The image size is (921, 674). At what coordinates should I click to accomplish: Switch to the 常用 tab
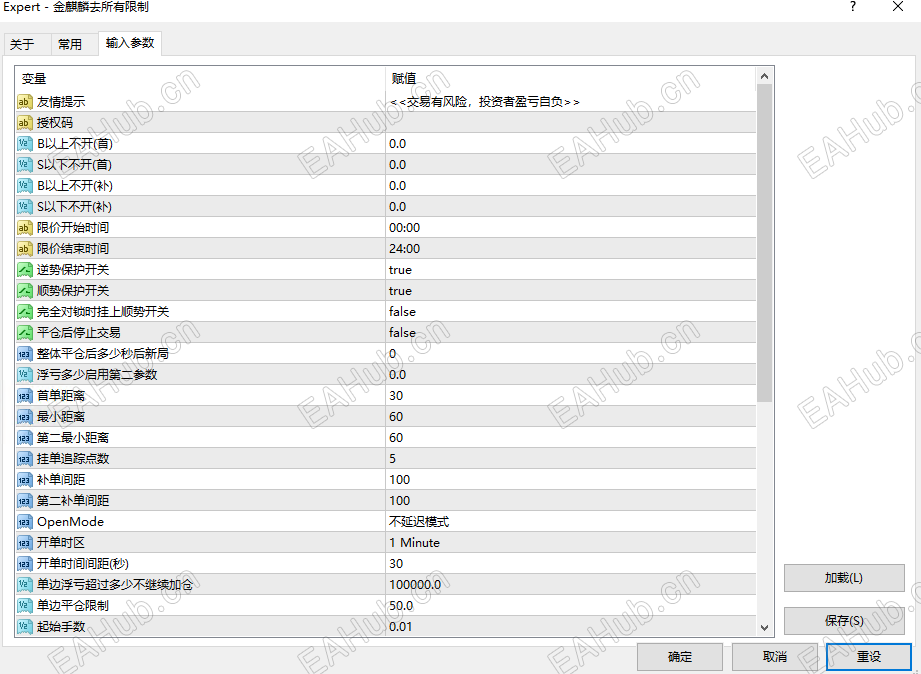[x=72, y=43]
